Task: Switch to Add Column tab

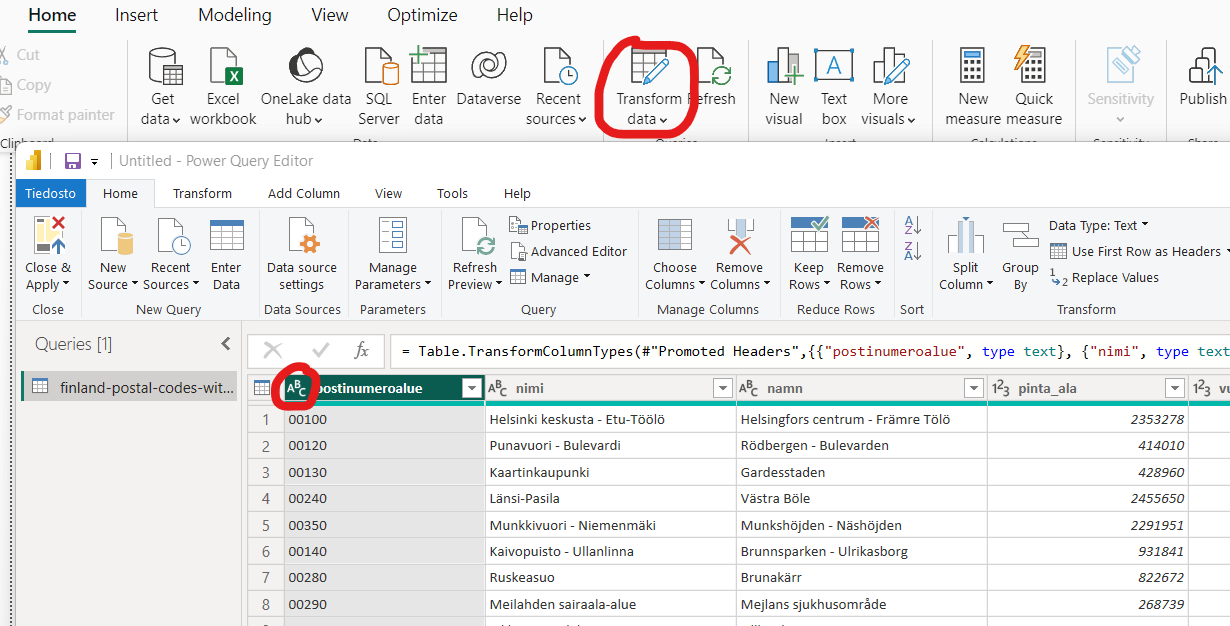Action: coord(304,193)
